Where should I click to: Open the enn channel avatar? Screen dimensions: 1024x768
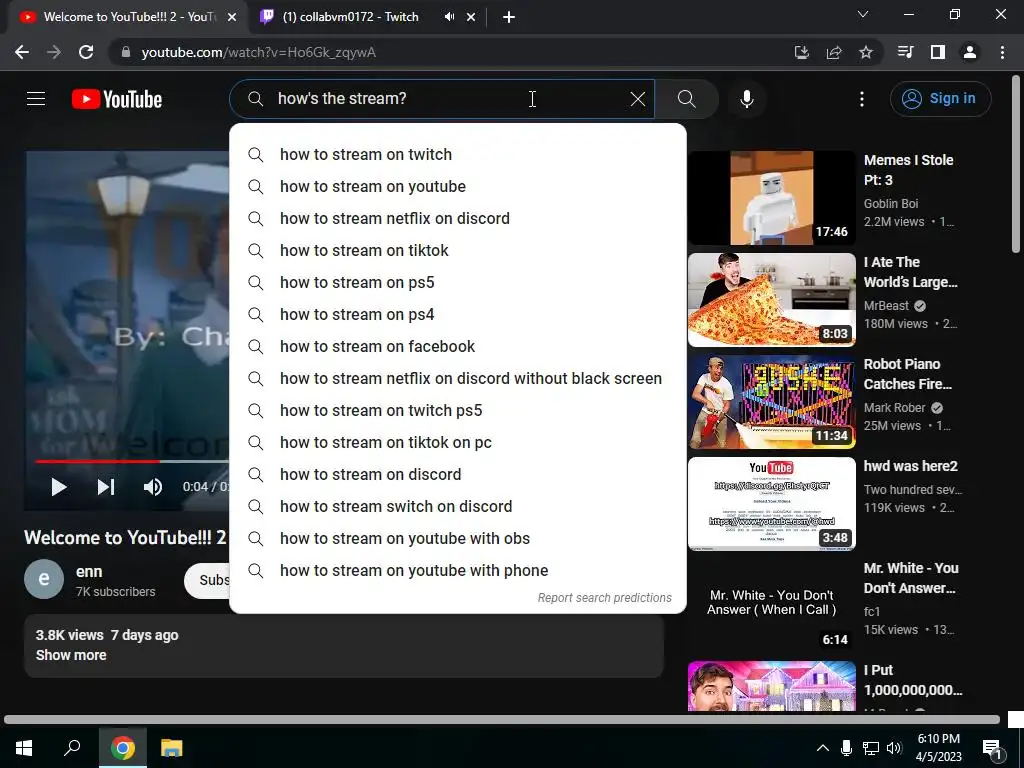[44, 579]
